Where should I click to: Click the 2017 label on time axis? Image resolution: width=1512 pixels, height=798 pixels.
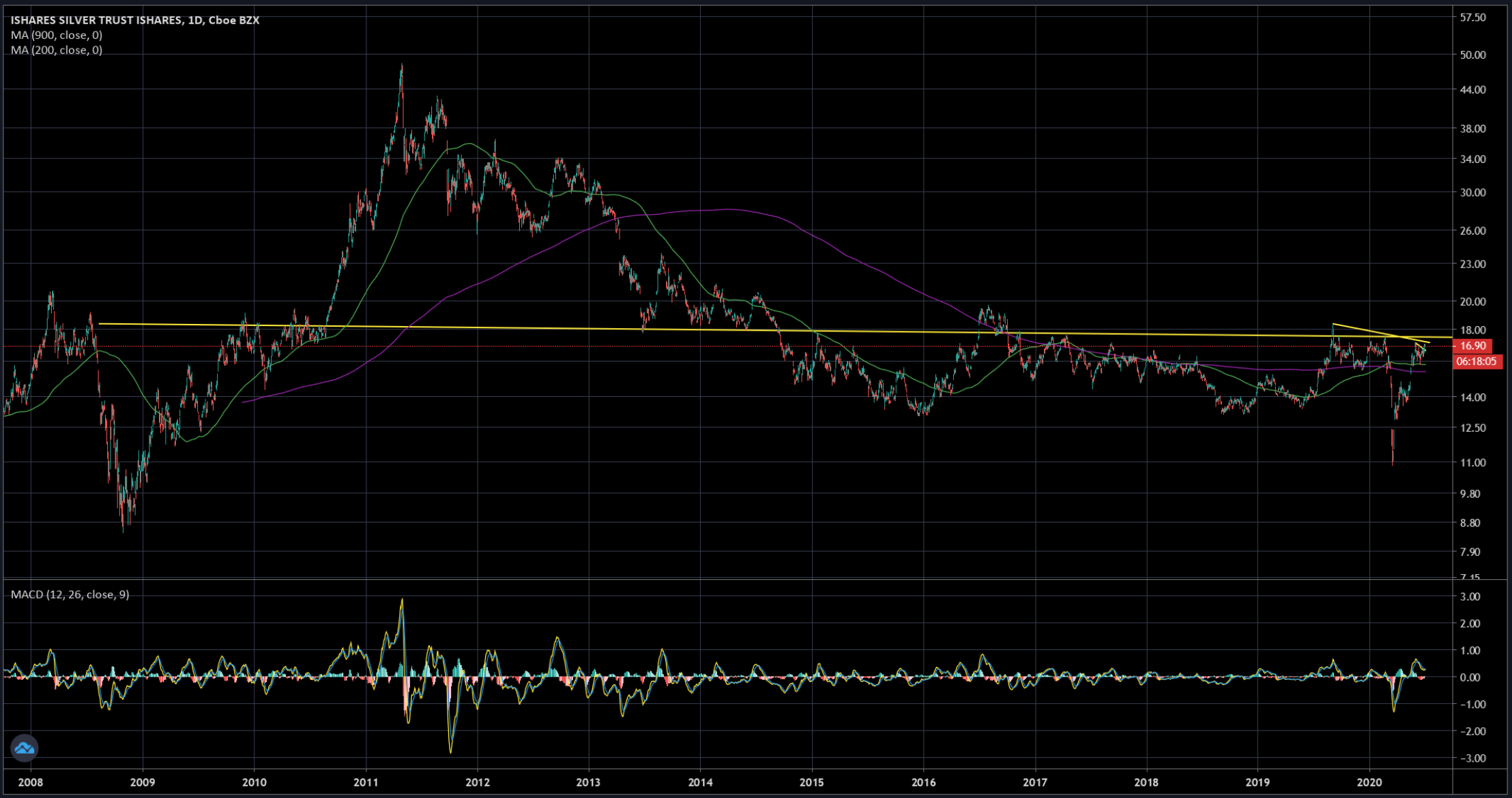(1035, 782)
